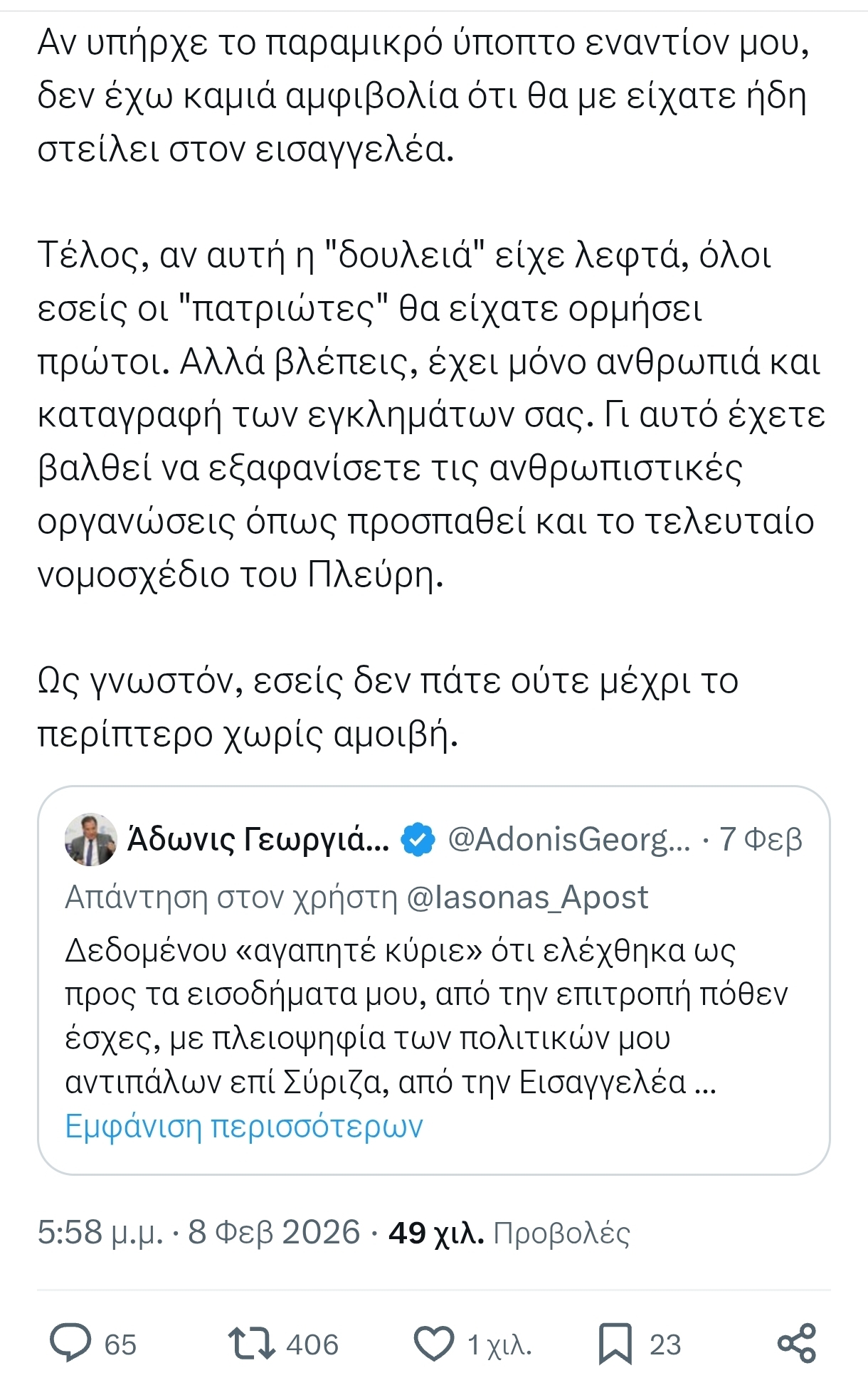Screen dimensions: 868x1400
Task: Open the 7 Φεβ quoted tweet date
Action: [x=760, y=840]
